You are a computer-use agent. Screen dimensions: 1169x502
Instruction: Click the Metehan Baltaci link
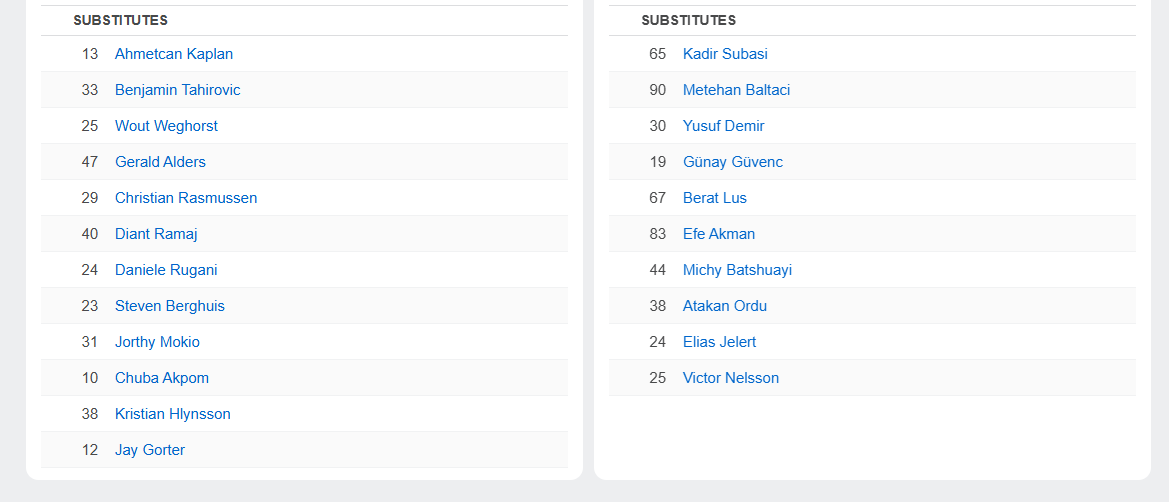click(736, 90)
